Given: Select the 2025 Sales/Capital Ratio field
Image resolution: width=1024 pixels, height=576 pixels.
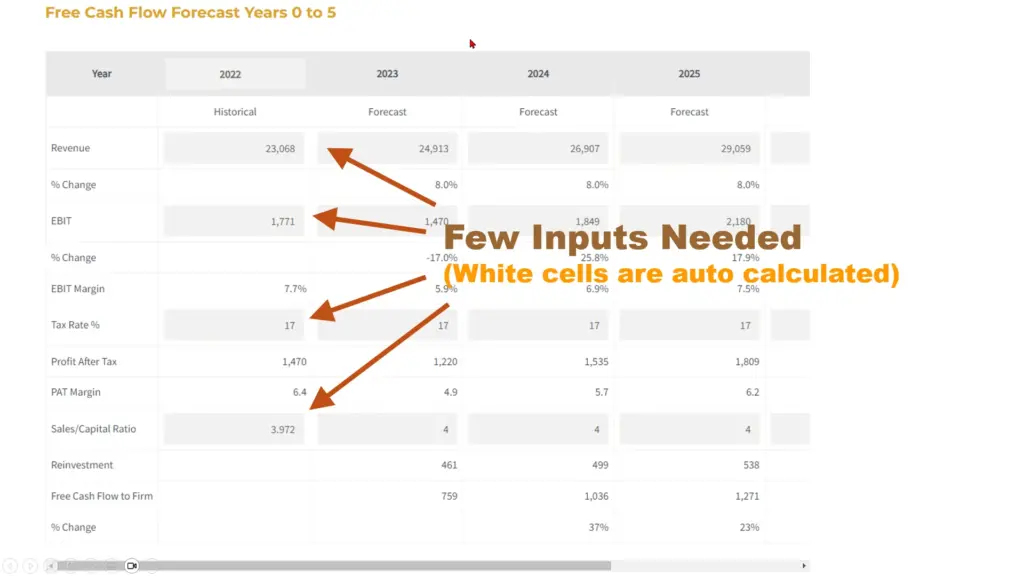Looking at the screenshot, I should [689, 429].
